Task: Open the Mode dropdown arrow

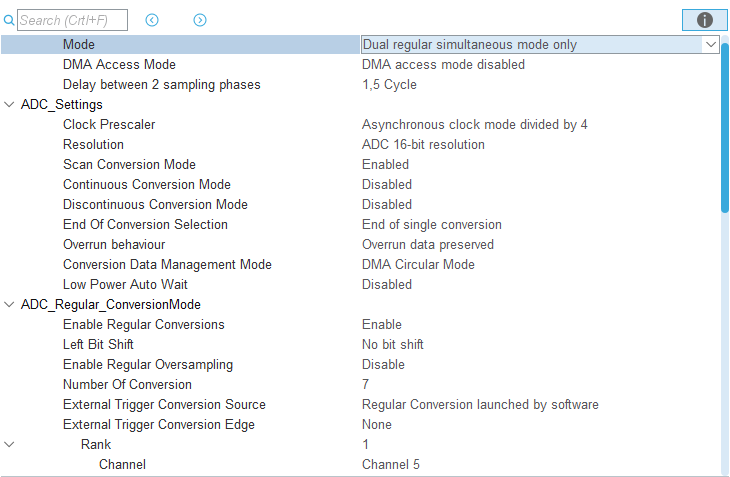Action: [x=710, y=45]
